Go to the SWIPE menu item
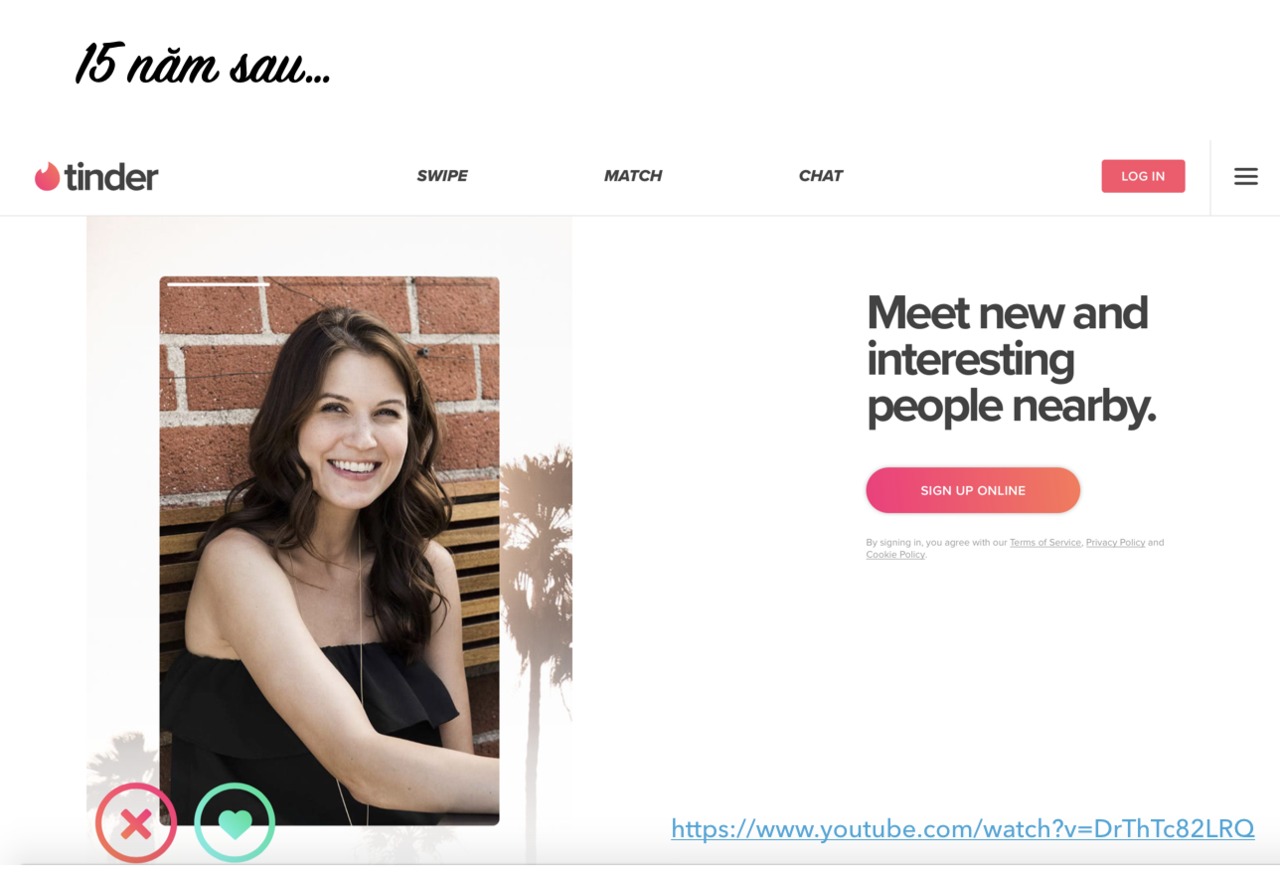 click(x=442, y=176)
